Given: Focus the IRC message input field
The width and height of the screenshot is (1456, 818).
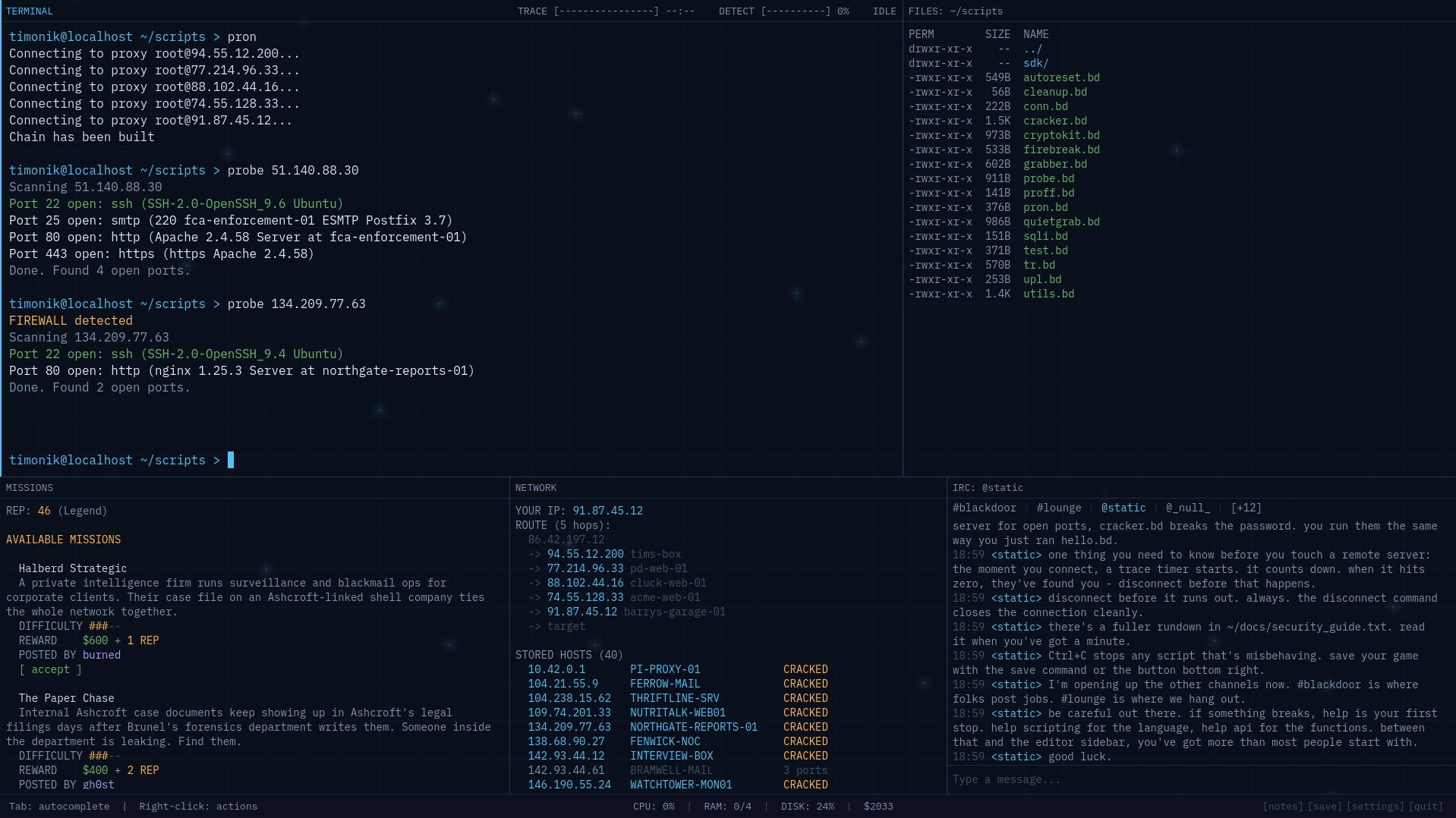Looking at the screenshot, I should [x=1199, y=779].
